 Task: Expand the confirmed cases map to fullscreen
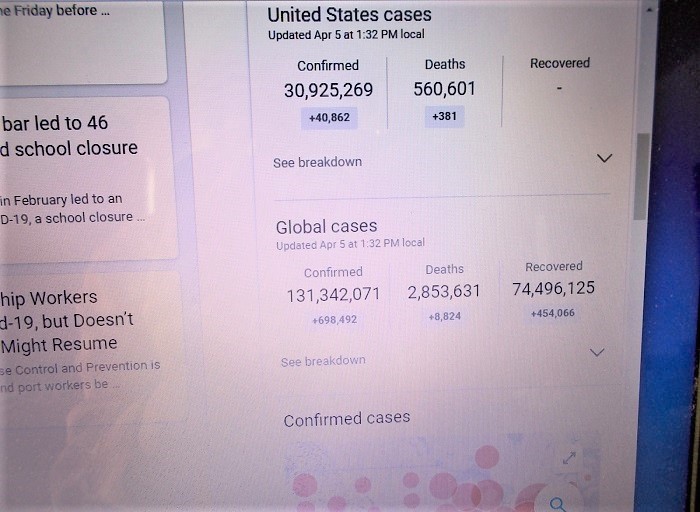(x=569, y=458)
